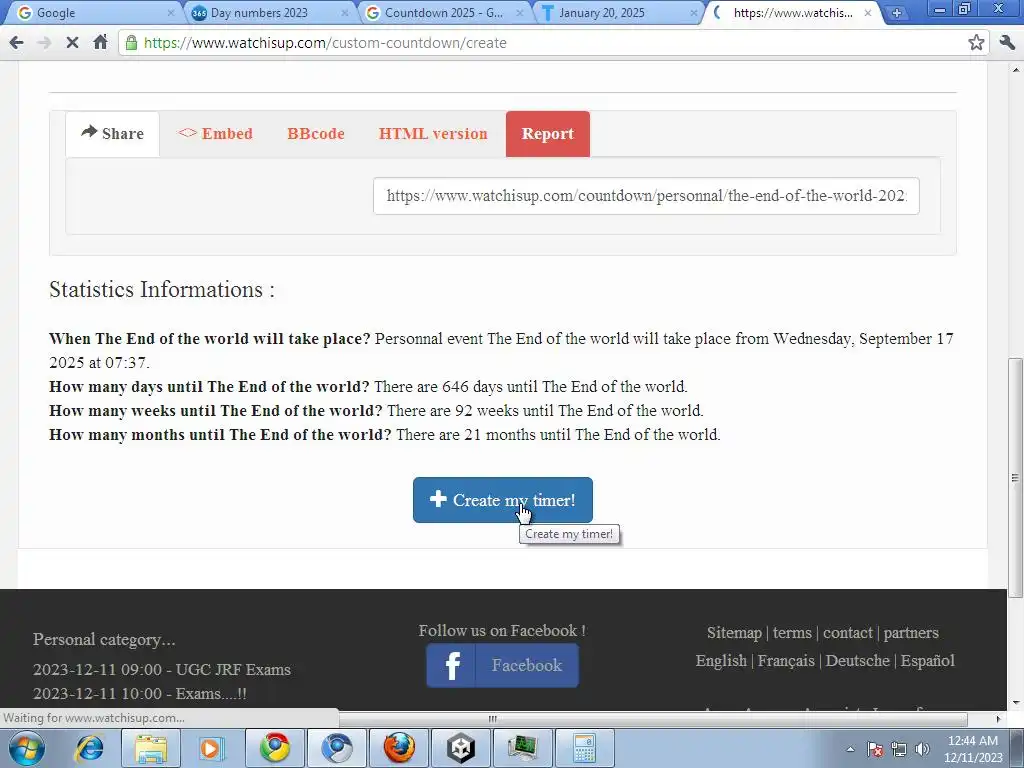Image resolution: width=1024 pixels, height=768 pixels.
Task: Open the partners footer link
Action: pyautogui.click(x=911, y=633)
